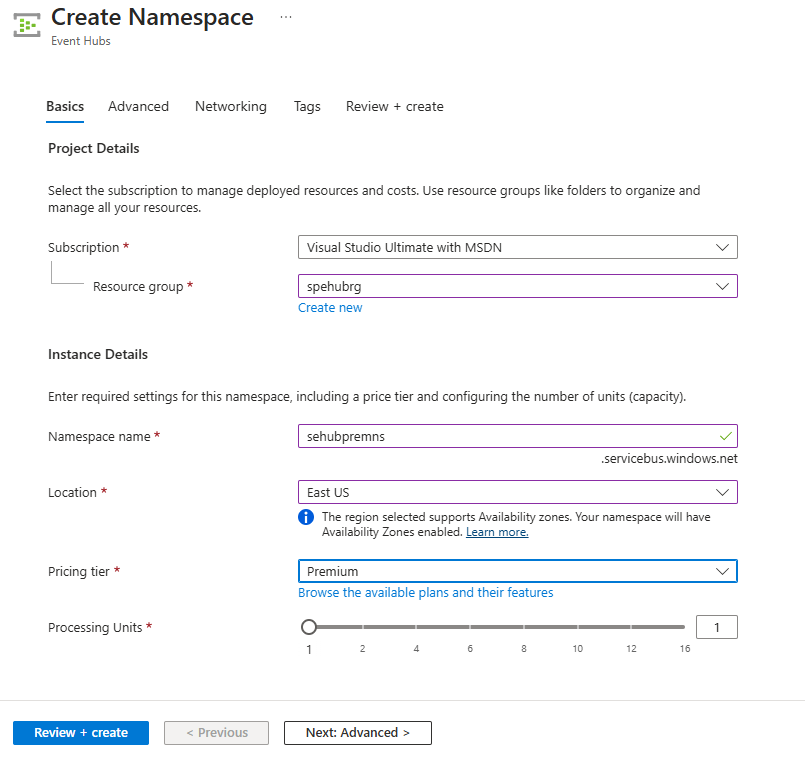Click the Create new resource group link
The height and width of the screenshot is (757, 805).
[x=330, y=308]
